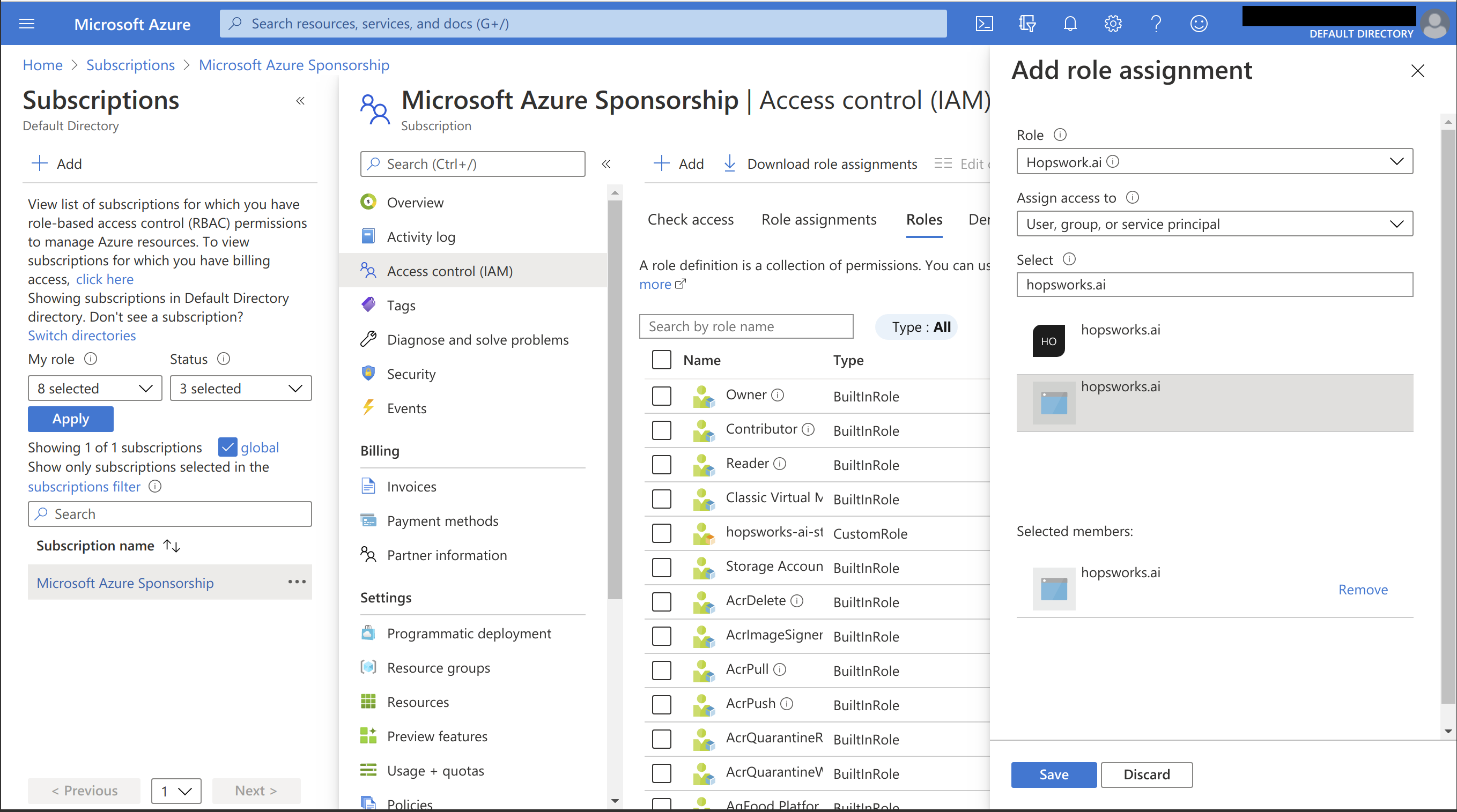Expand the My role 8 selected dropdown
The height and width of the screenshot is (812, 1457).
[94, 389]
